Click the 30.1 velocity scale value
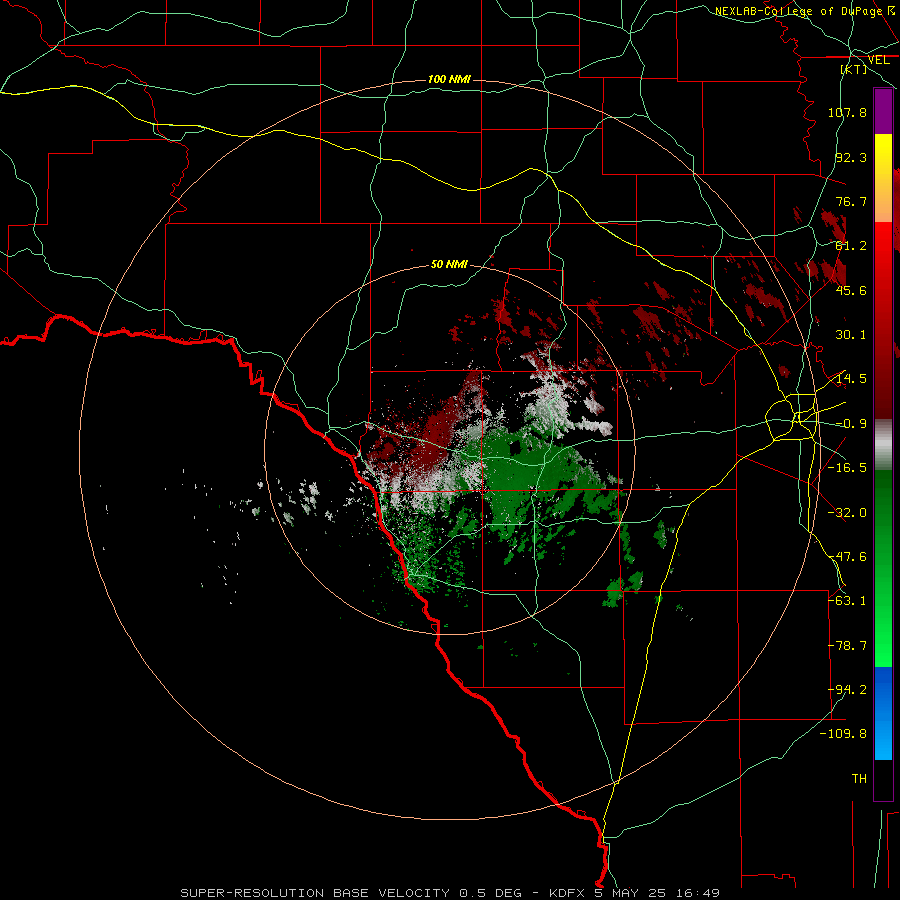Screen dimensions: 900x900 pyautogui.click(x=851, y=335)
